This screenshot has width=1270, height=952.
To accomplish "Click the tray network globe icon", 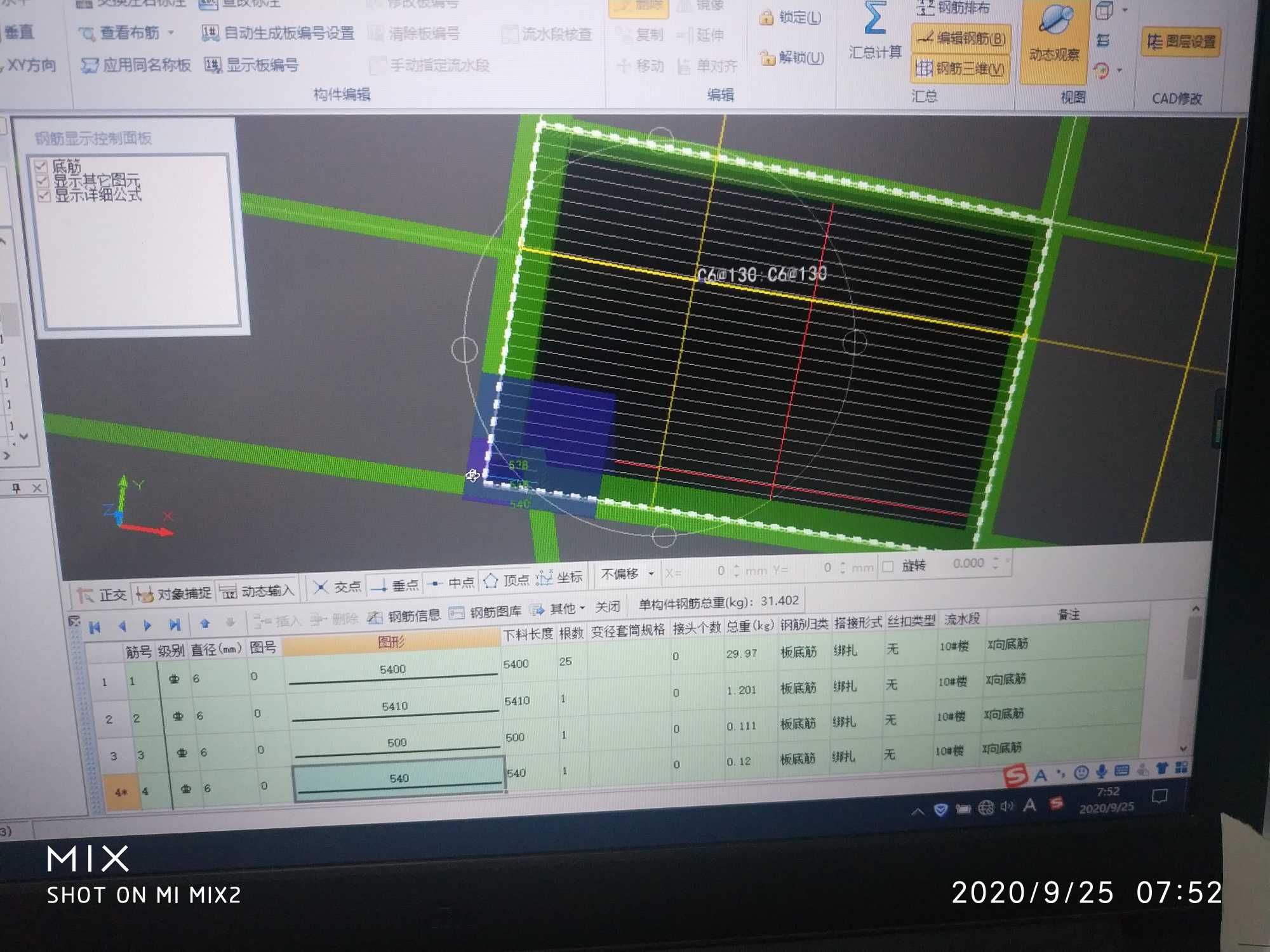I will (986, 807).
